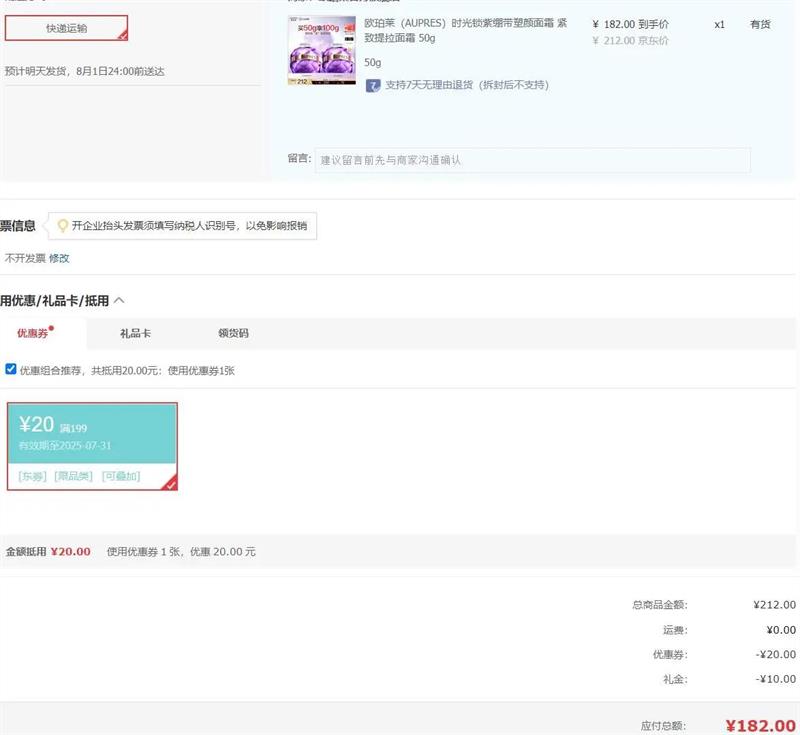Click the 可叠加 tag on the coupon
The width and height of the screenshot is (800, 735).
[121, 476]
